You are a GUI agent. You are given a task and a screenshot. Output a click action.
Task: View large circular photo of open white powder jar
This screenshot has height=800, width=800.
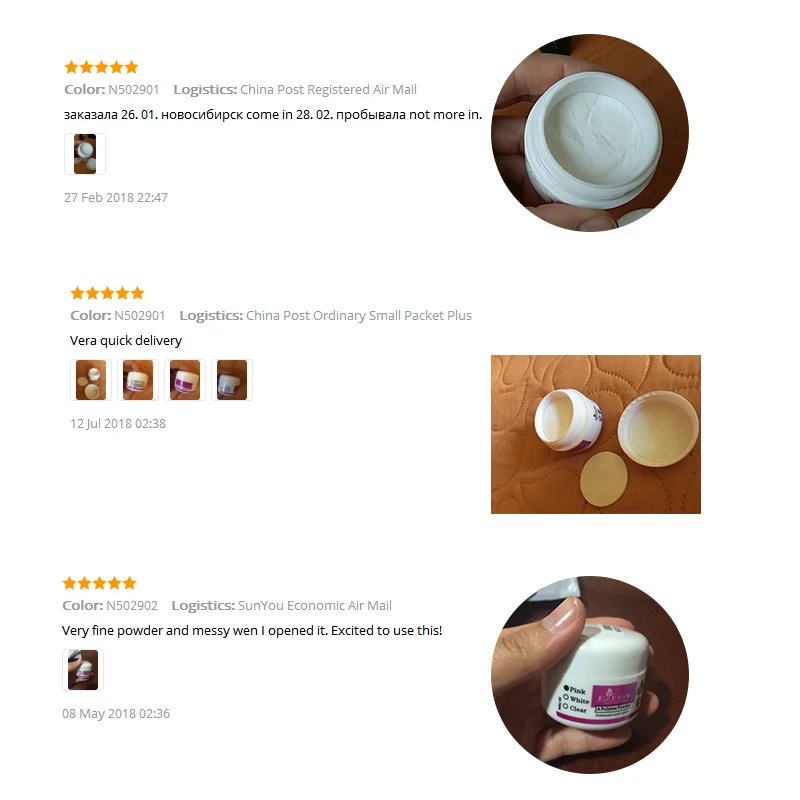coord(590,133)
